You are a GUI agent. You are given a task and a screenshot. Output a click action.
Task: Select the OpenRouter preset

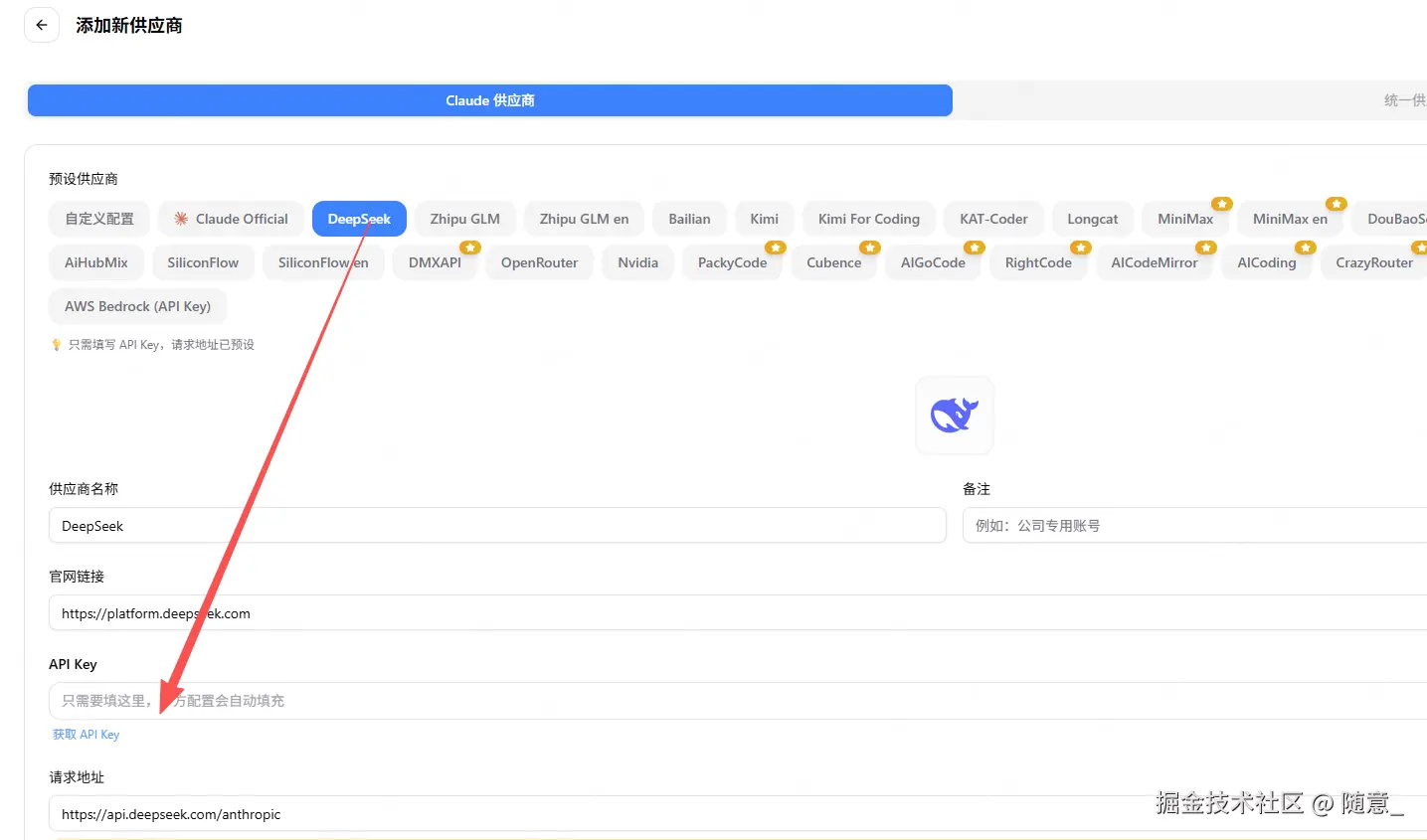click(x=540, y=262)
